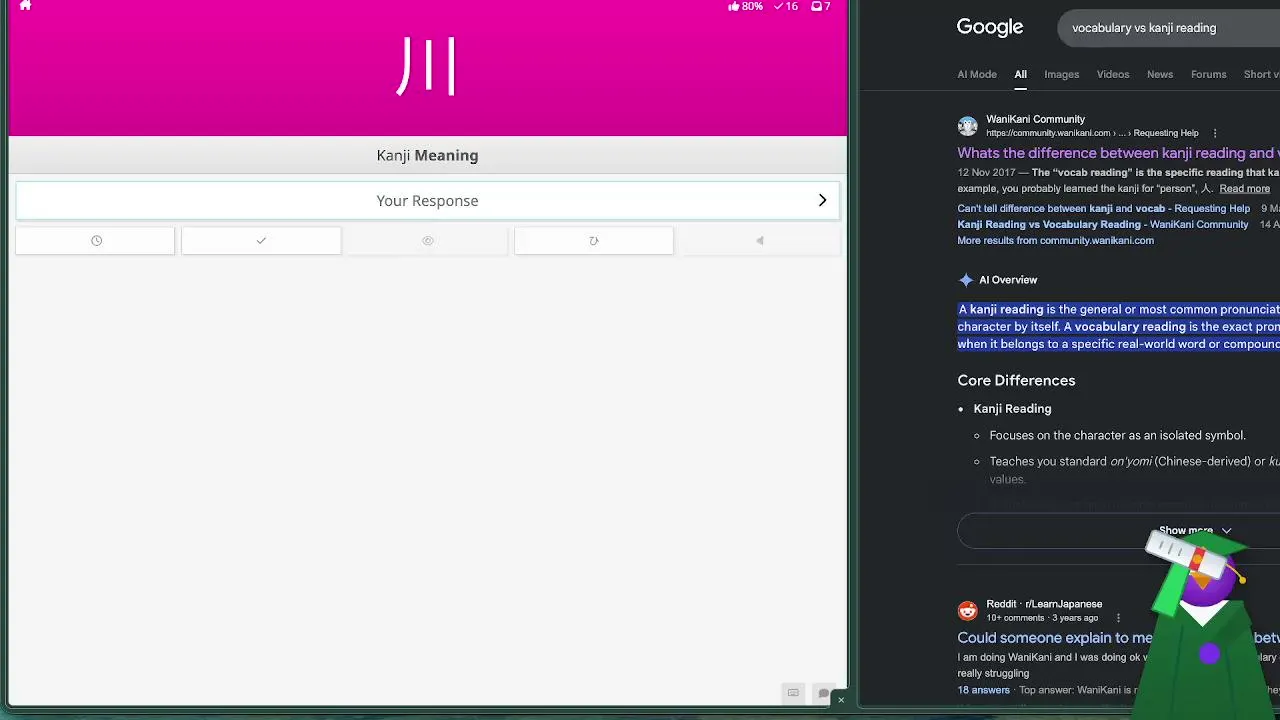View the 16 completed checkmark counter

[x=786, y=6]
